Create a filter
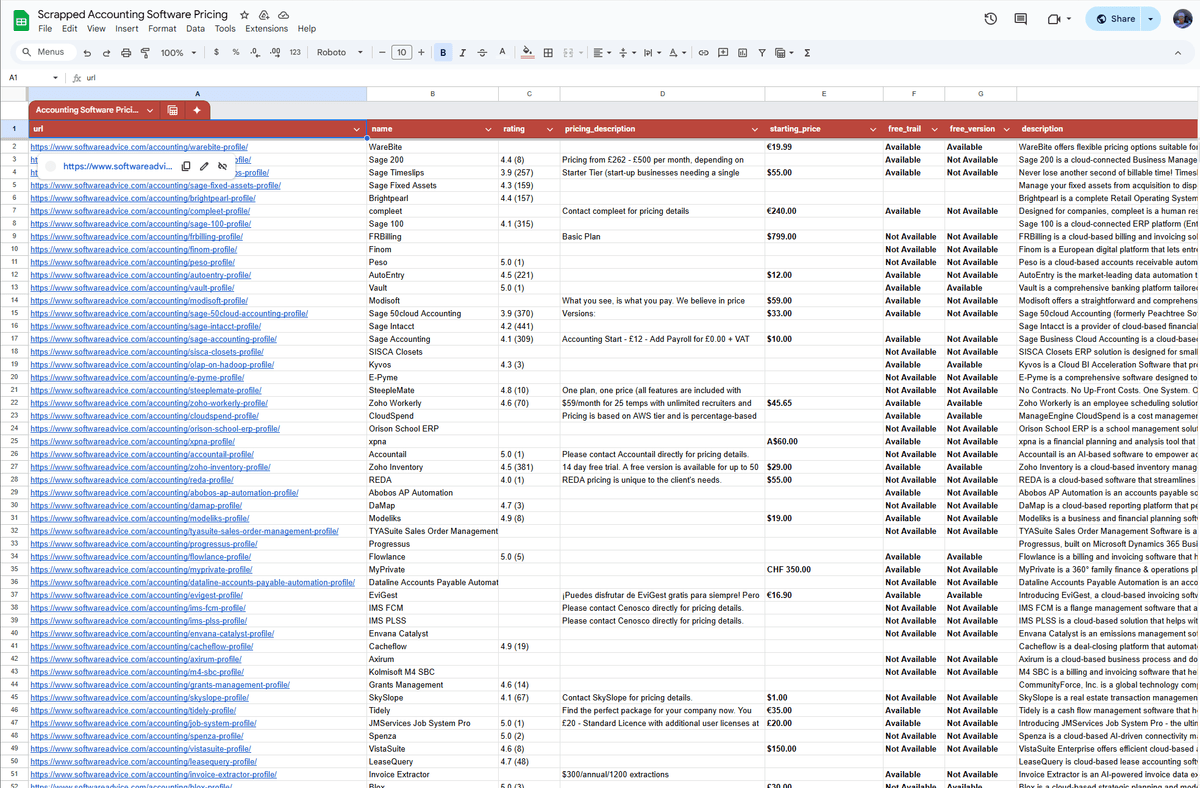Screen dimensions: 1200x788 click(x=762, y=52)
